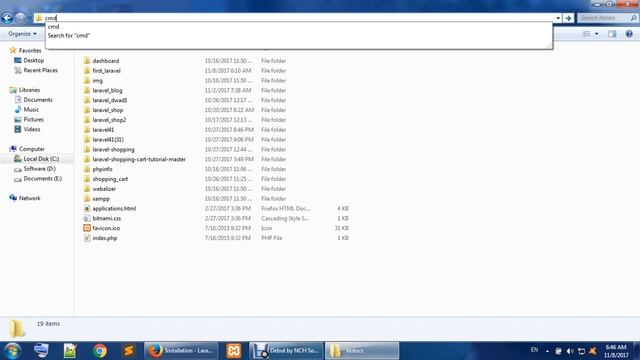This screenshot has height=360, width=640.
Task: Select bitnami.css file icon
Action: coord(87,218)
